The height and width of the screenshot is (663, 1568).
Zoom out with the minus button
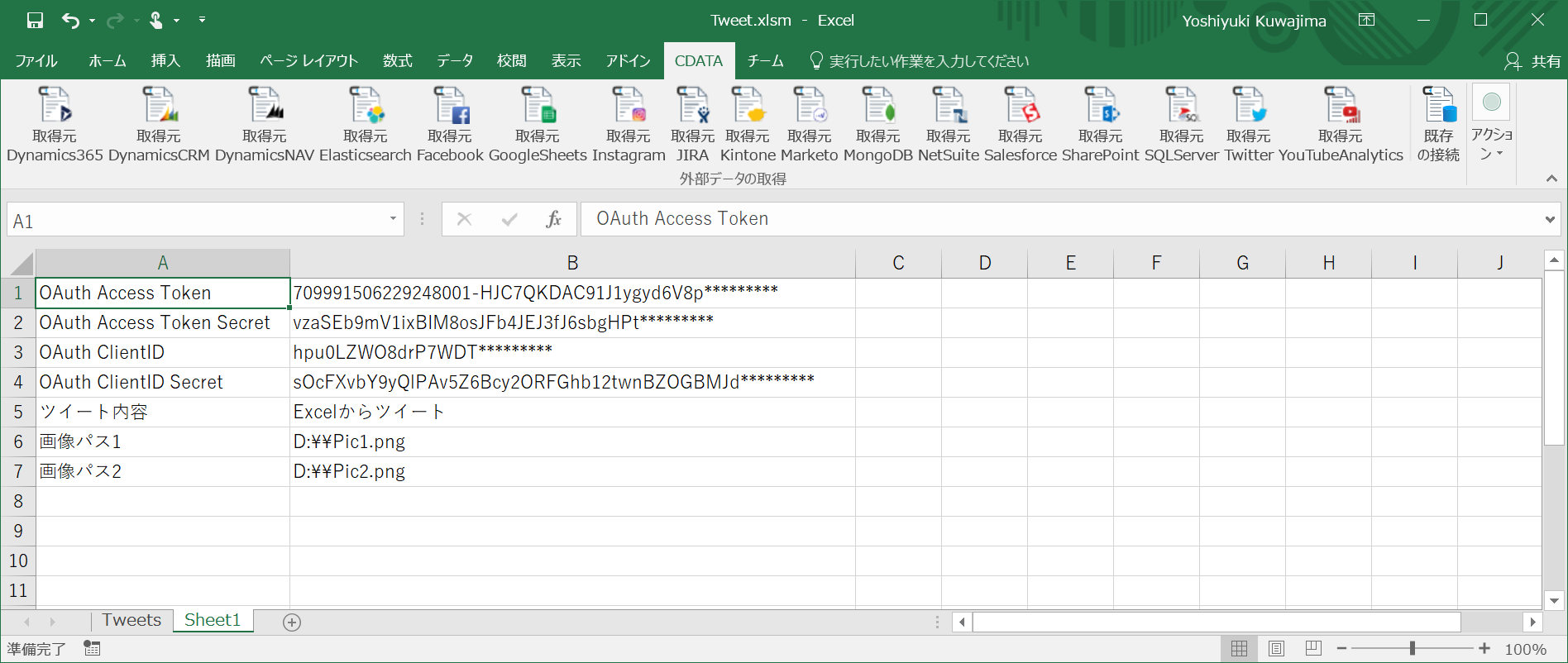coord(1341,649)
